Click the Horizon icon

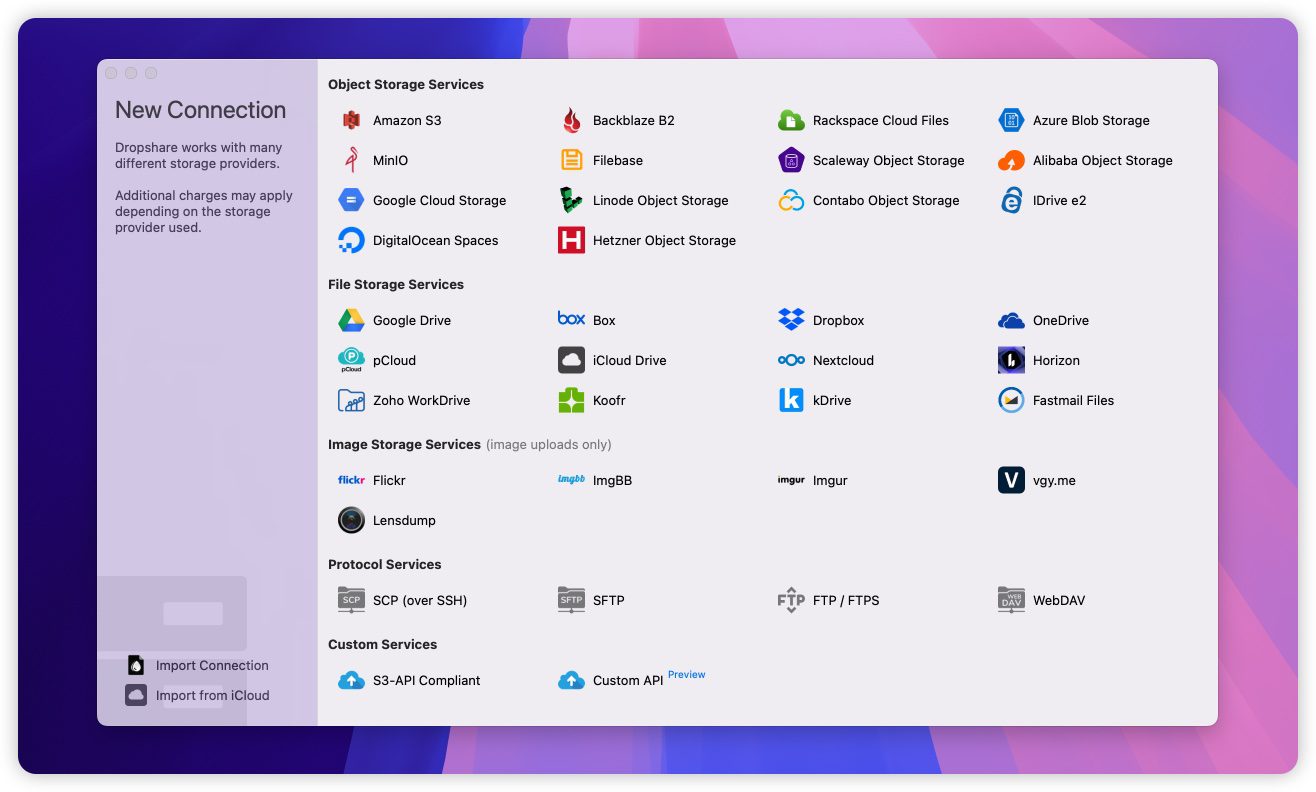(x=1011, y=360)
